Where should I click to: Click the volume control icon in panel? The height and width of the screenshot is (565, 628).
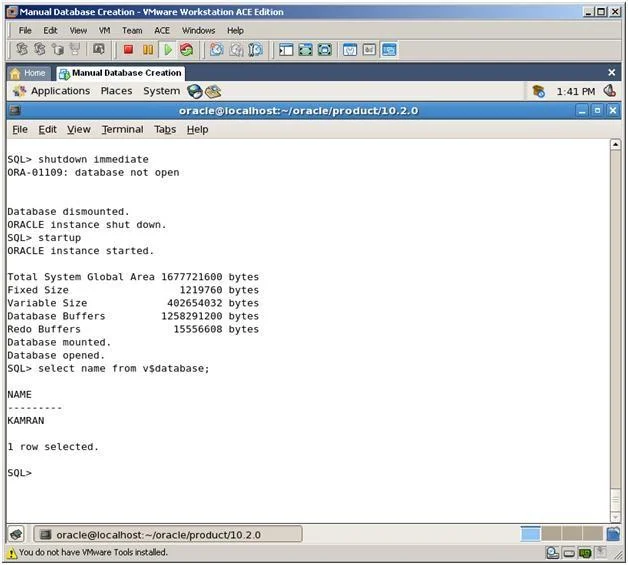click(610, 91)
